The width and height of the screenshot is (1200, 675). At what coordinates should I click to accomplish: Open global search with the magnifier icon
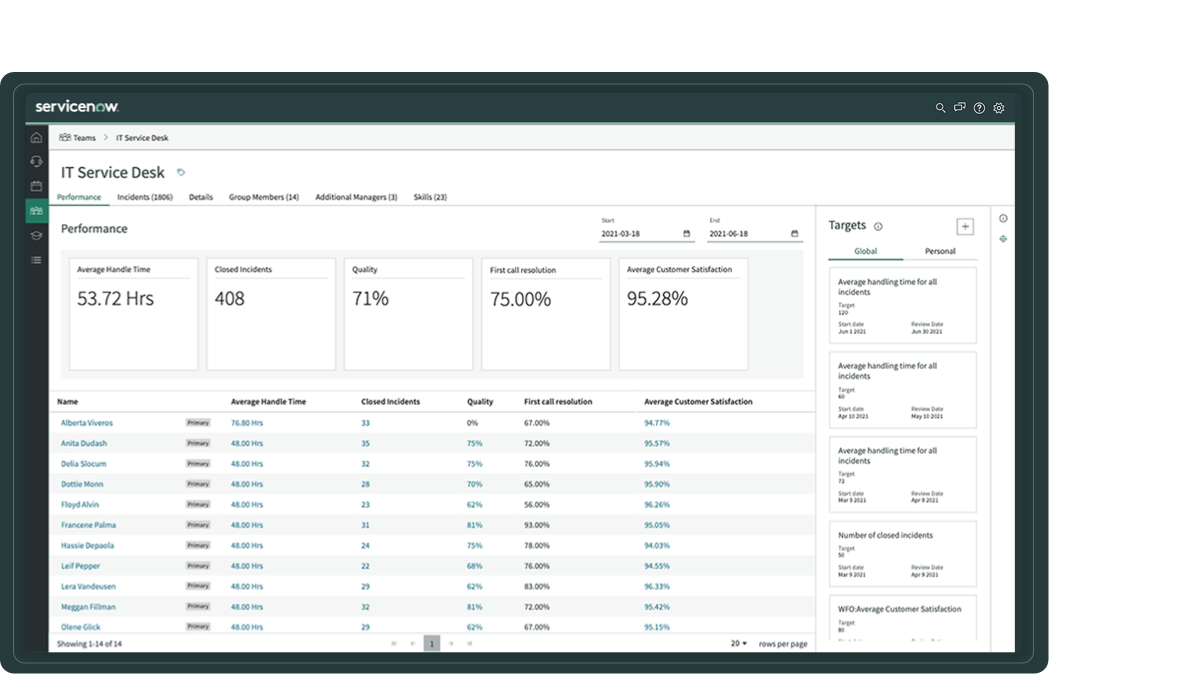(940, 108)
